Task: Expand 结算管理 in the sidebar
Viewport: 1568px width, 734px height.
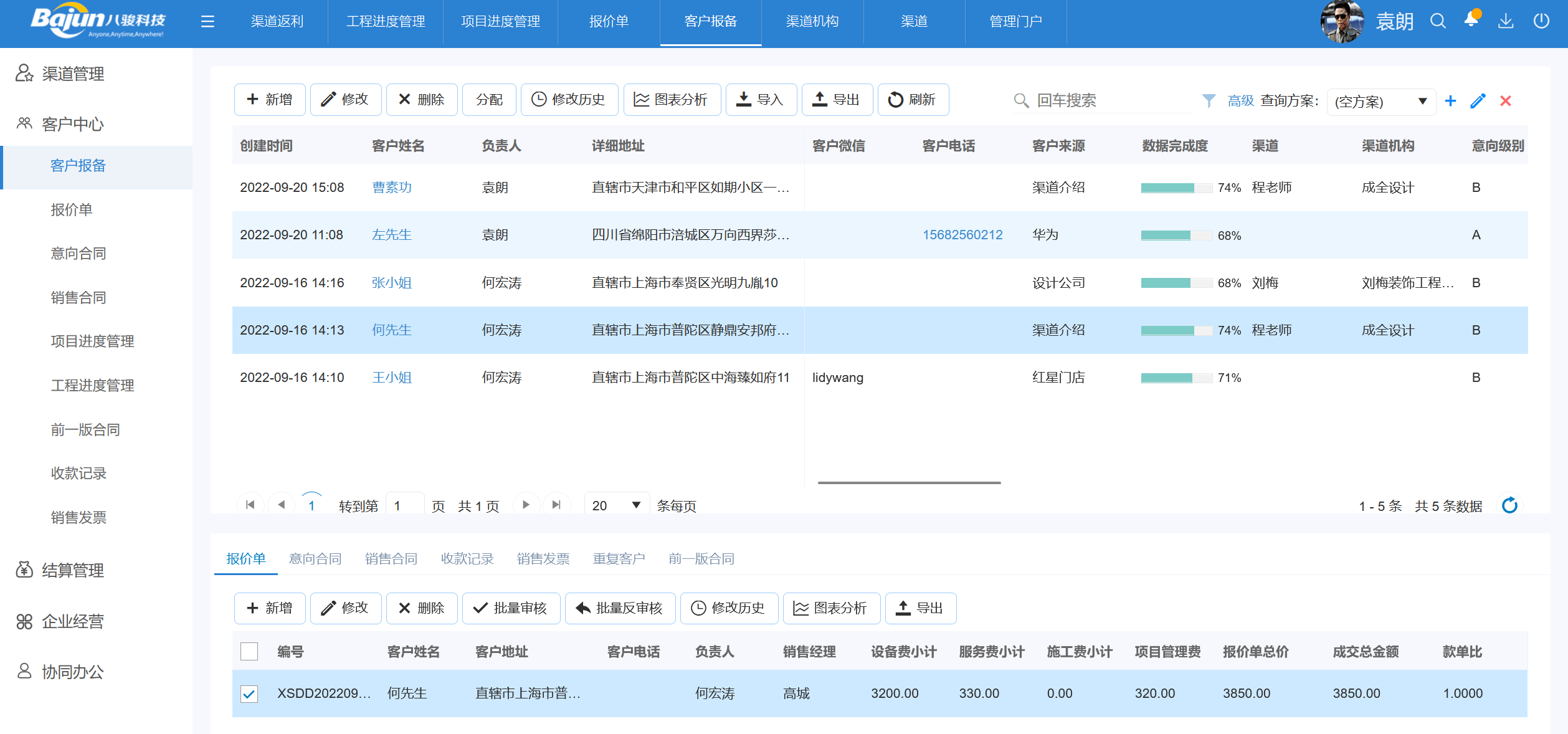Action: (x=73, y=570)
